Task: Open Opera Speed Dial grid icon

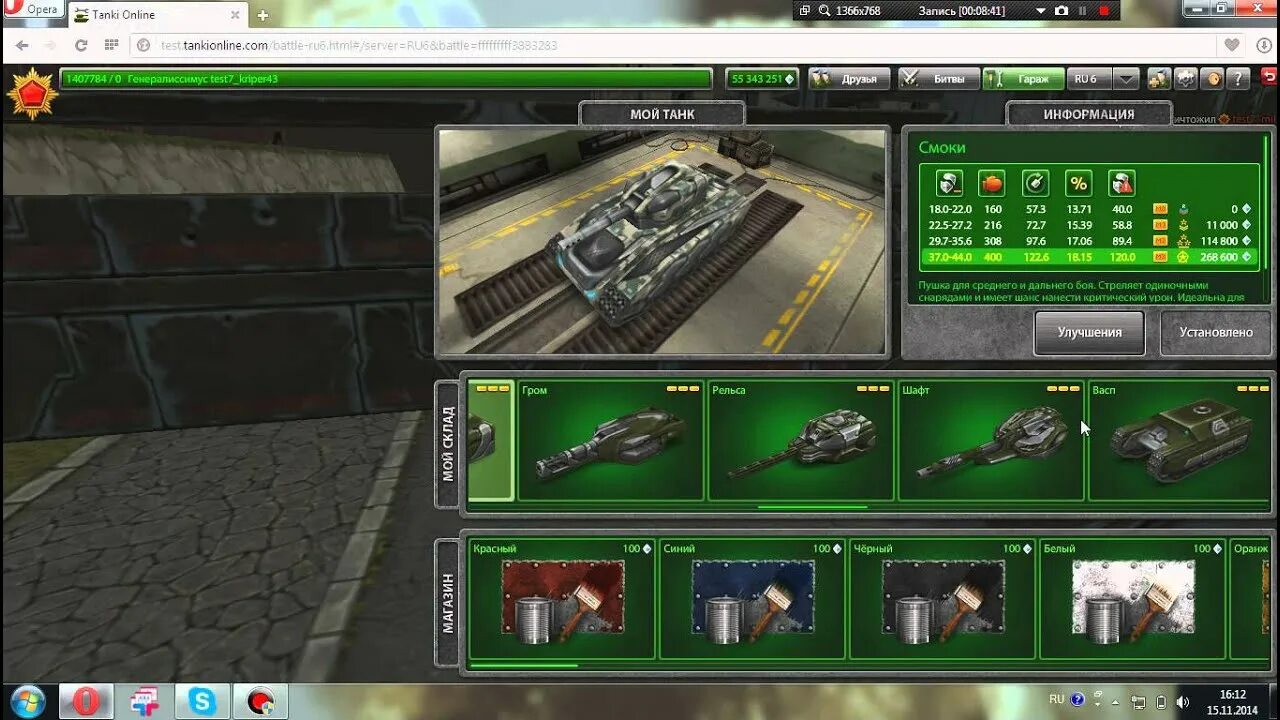Action: 111,45
